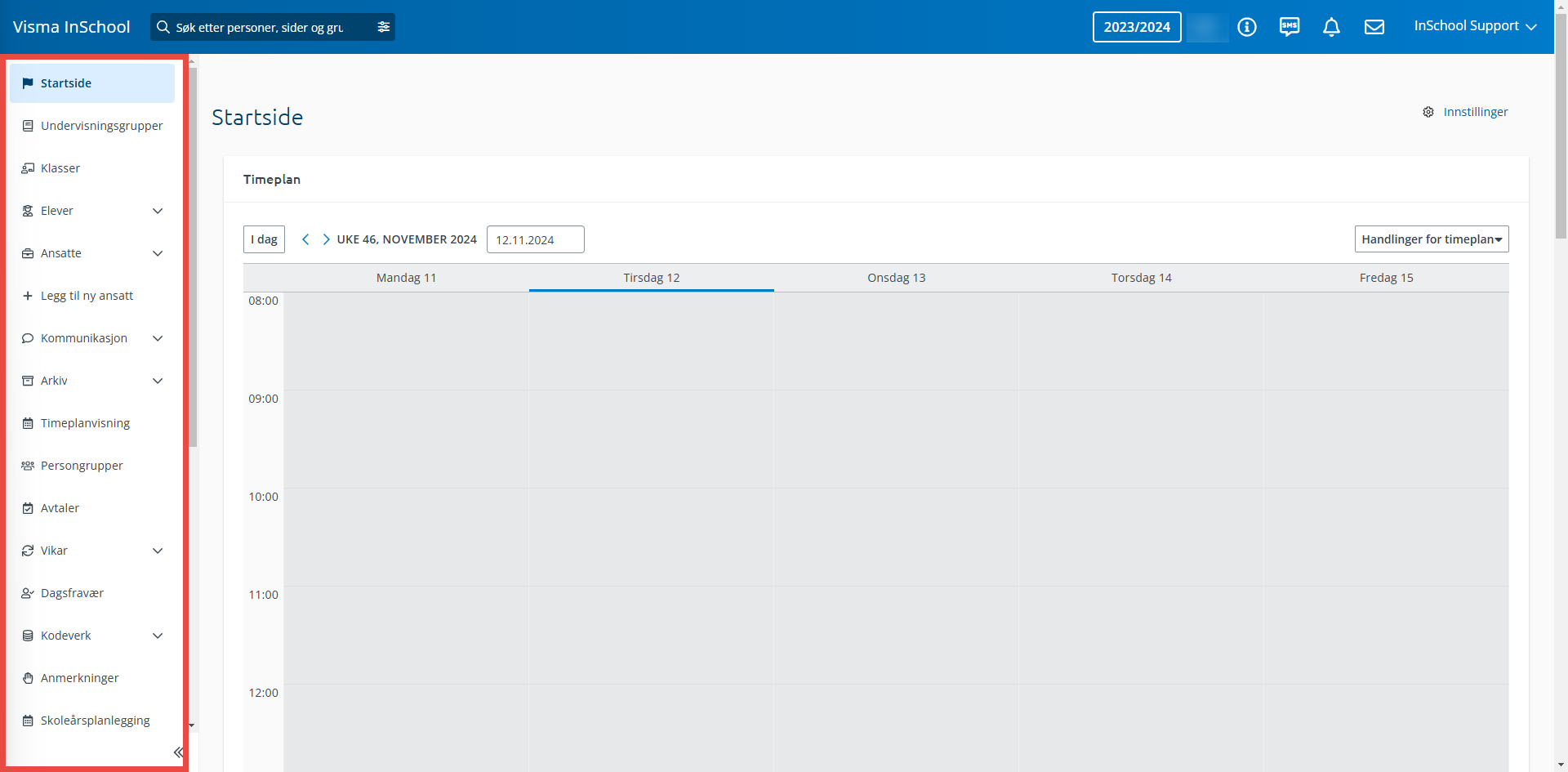Open the Innstillinger link
Screen dimensions: 1568x772
pyautogui.click(x=1475, y=112)
